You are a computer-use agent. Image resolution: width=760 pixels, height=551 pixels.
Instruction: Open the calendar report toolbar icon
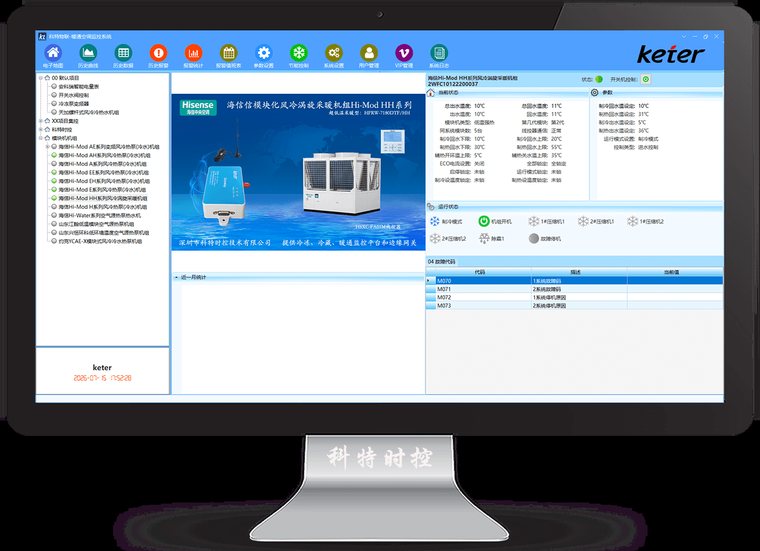tap(228, 52)
